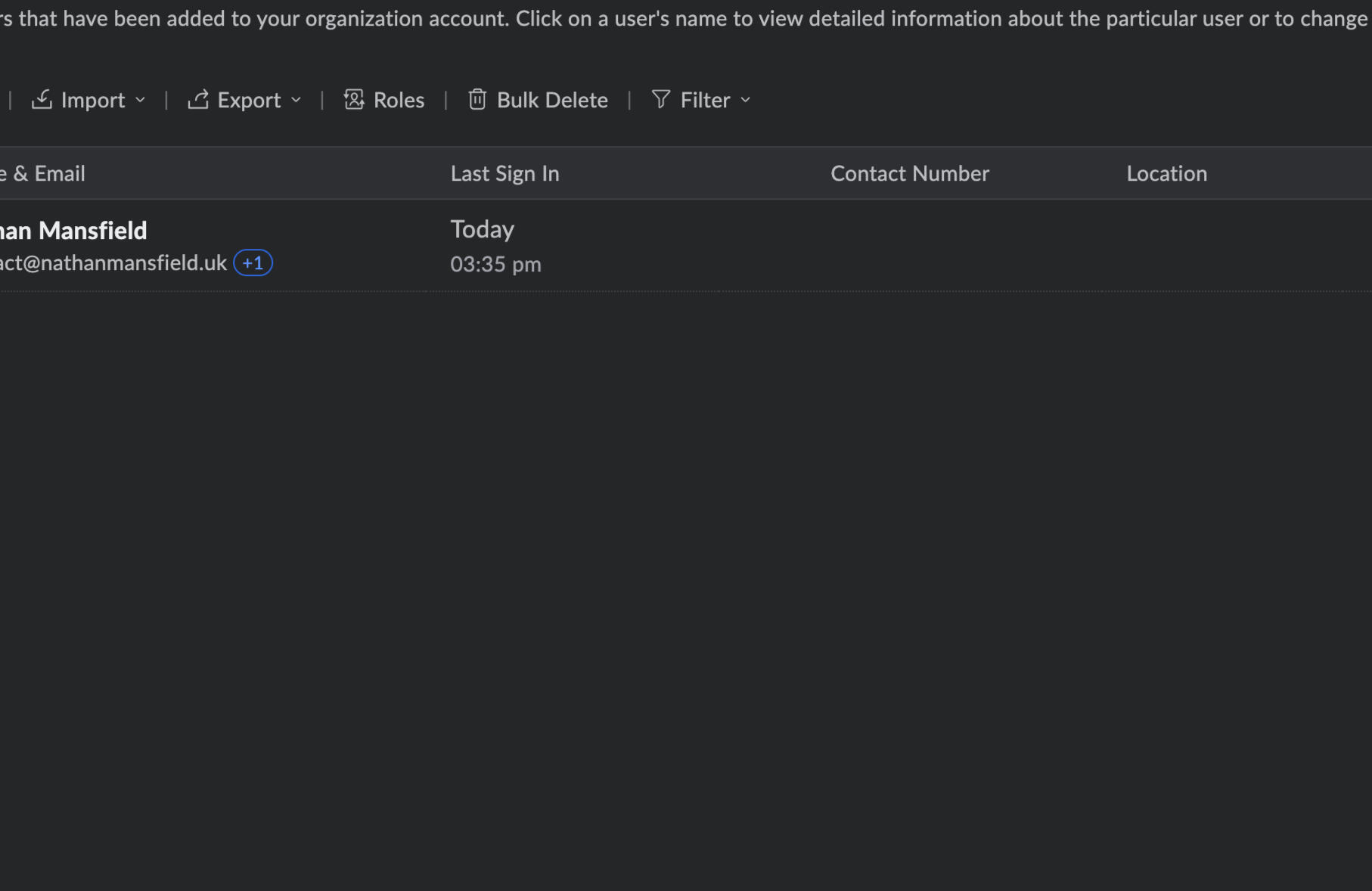Click the Bulk Delete trash icon

click(476, 99)
